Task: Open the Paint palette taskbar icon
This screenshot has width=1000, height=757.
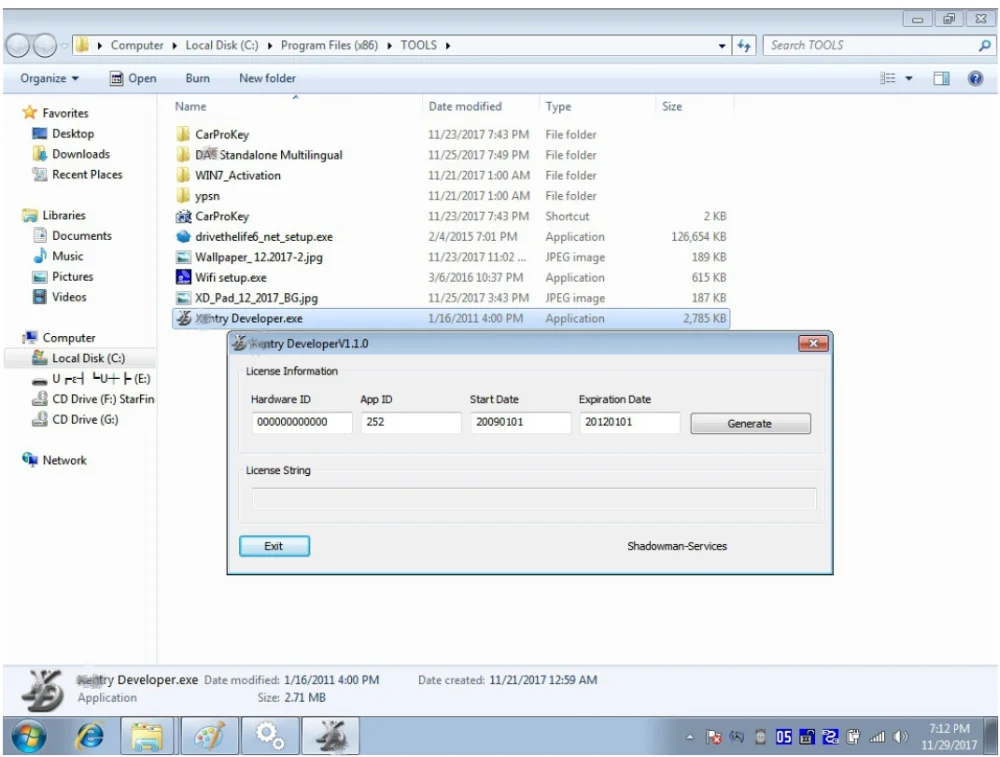Action: 209,736
